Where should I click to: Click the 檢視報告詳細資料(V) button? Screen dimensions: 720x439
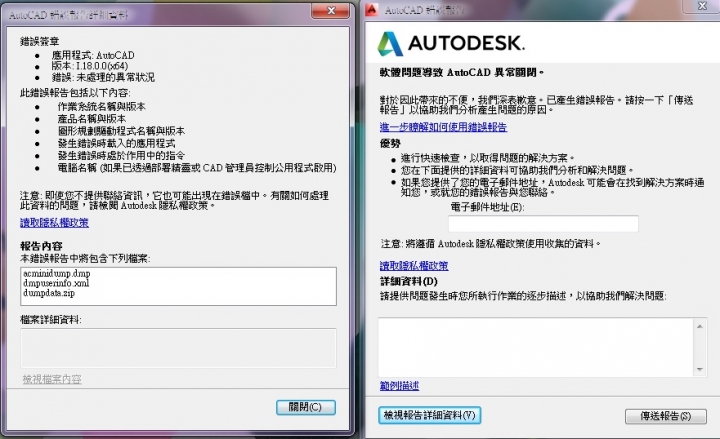click(429, 415)
